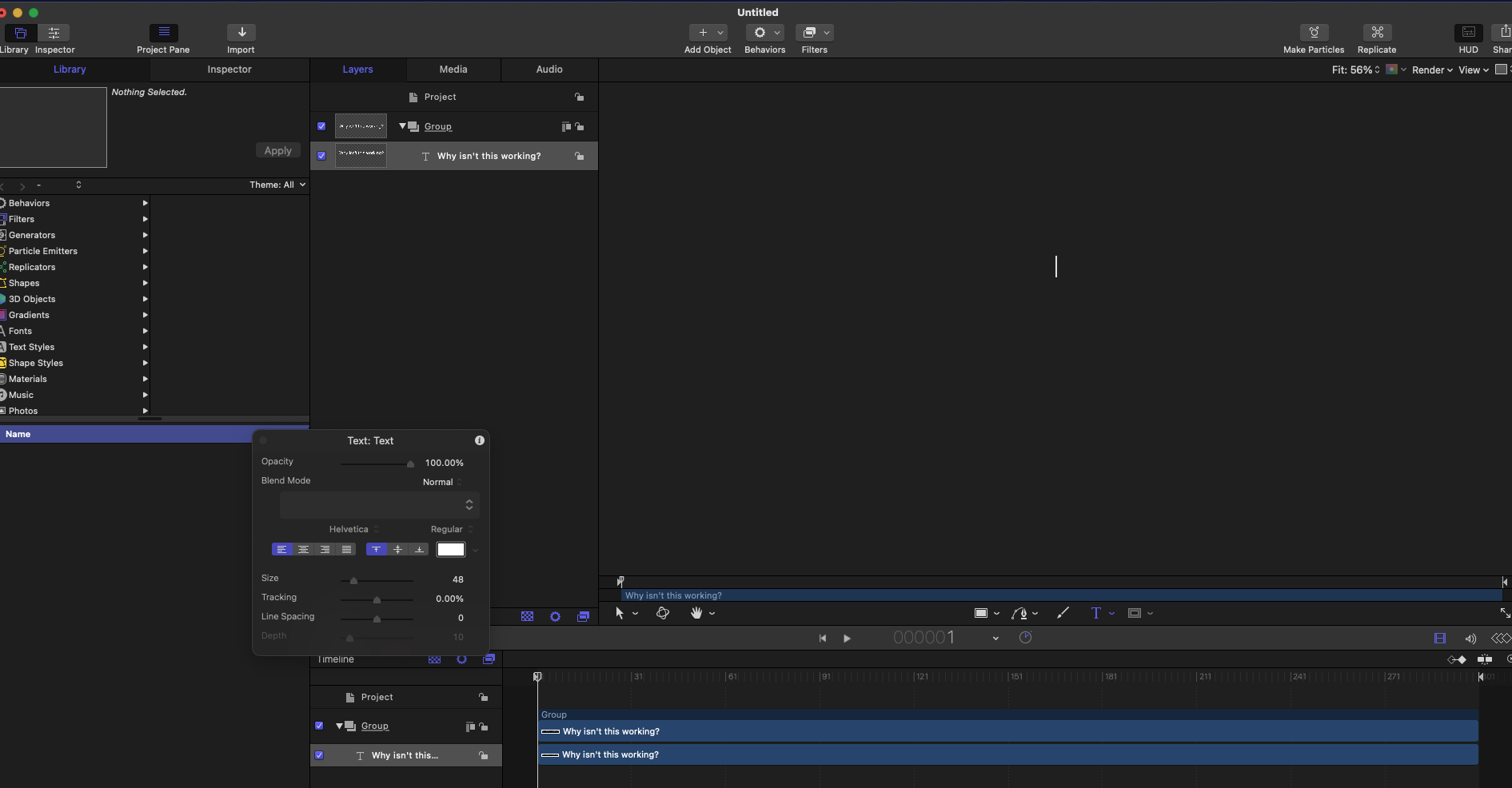The width and height of the screenshot is (1512, 788).
Task: Open the Render menu
Action: click(1431, 70)
